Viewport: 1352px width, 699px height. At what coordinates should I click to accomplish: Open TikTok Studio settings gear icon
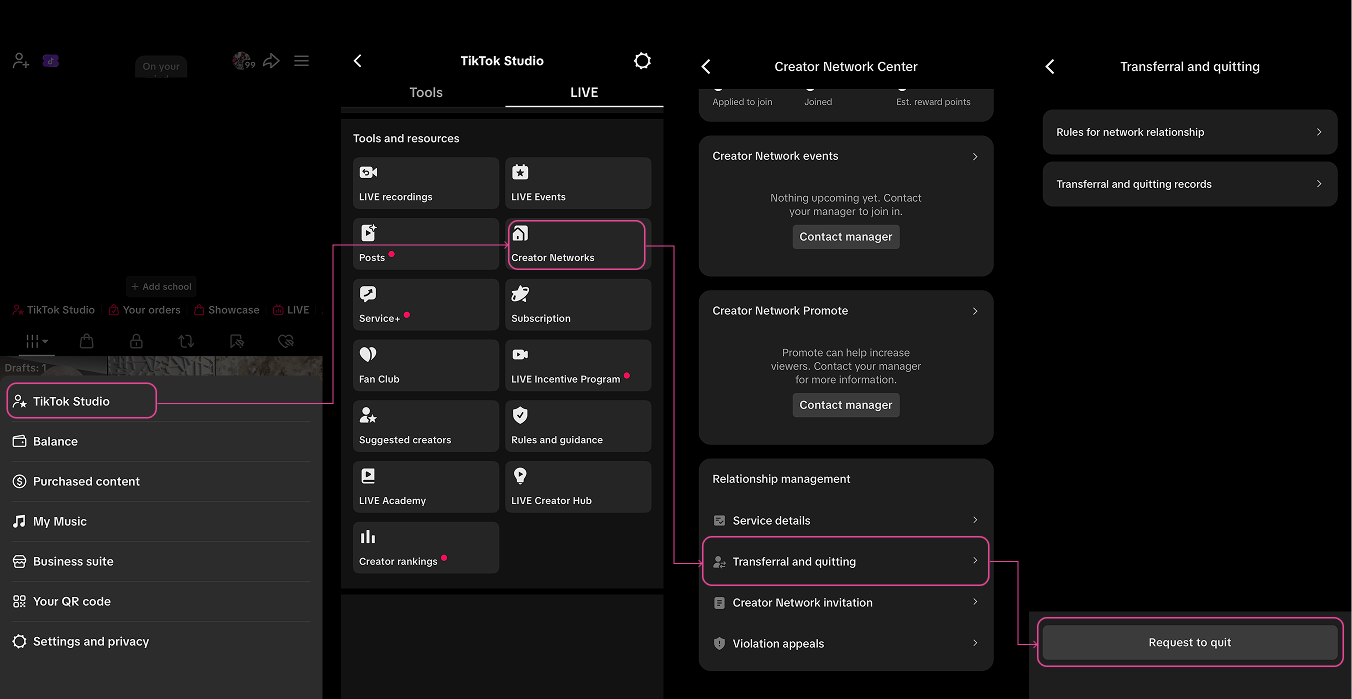click(642, 61)
